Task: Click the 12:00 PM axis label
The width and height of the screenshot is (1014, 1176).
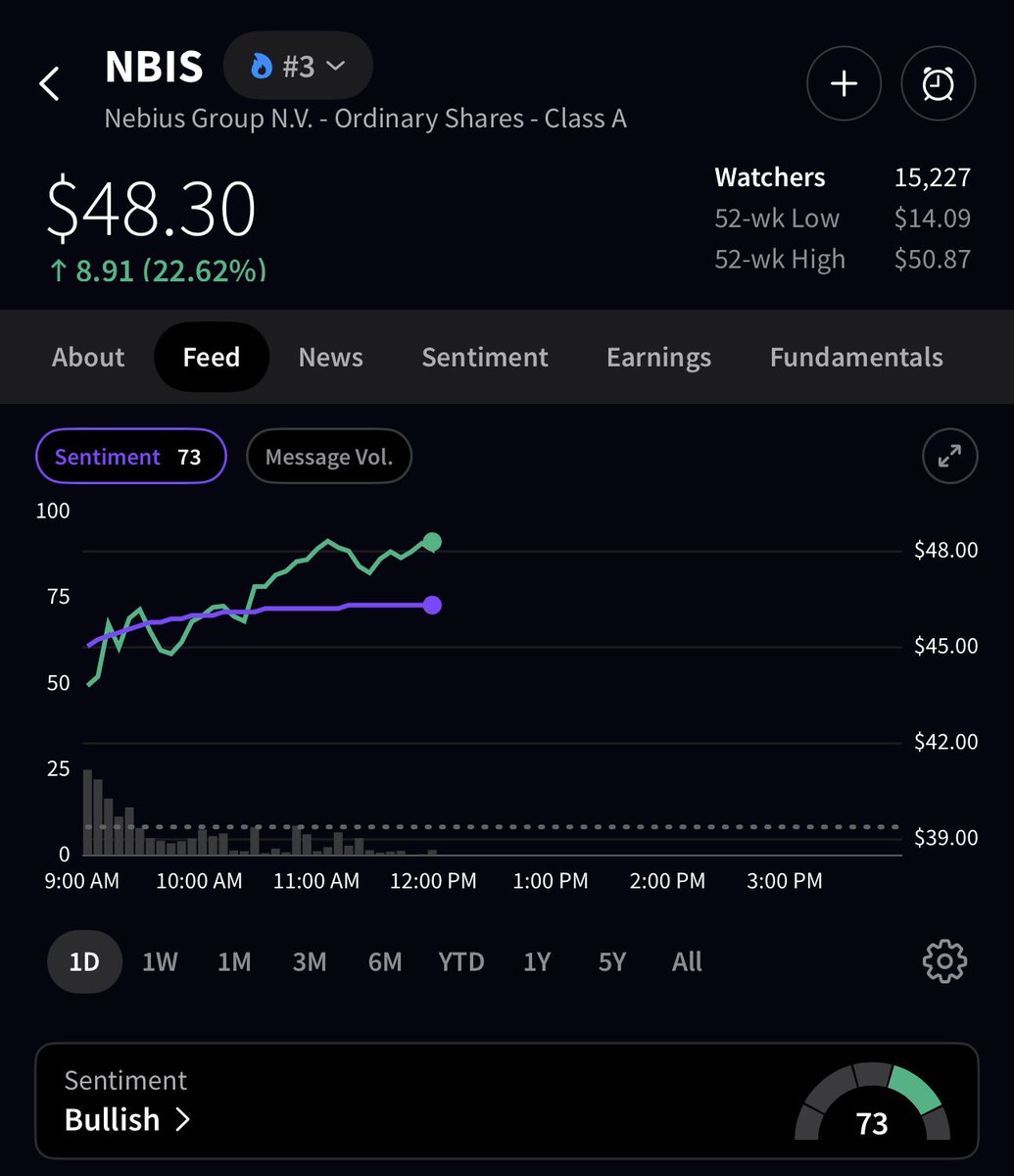Action: tap(433, 881)
